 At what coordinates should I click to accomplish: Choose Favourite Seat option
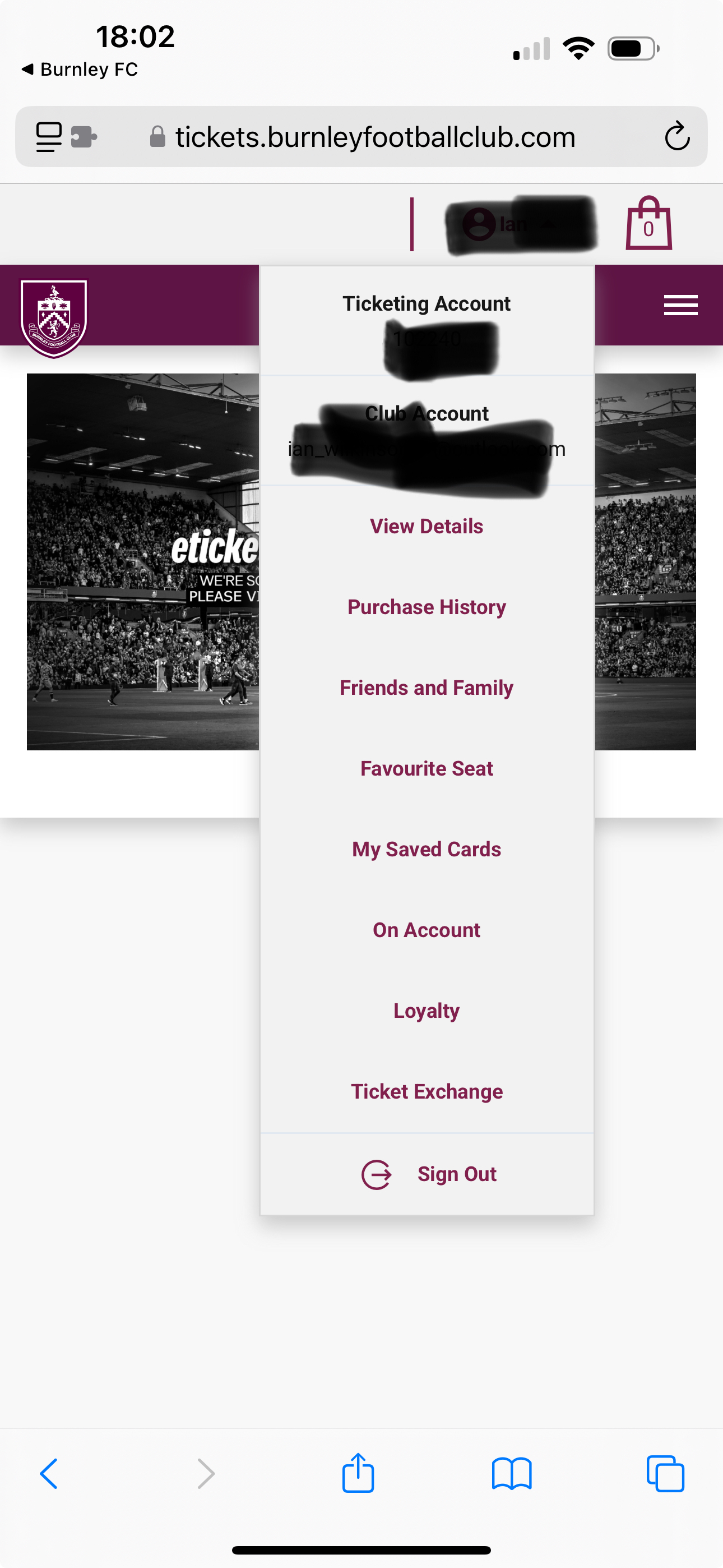coord(427,769)
